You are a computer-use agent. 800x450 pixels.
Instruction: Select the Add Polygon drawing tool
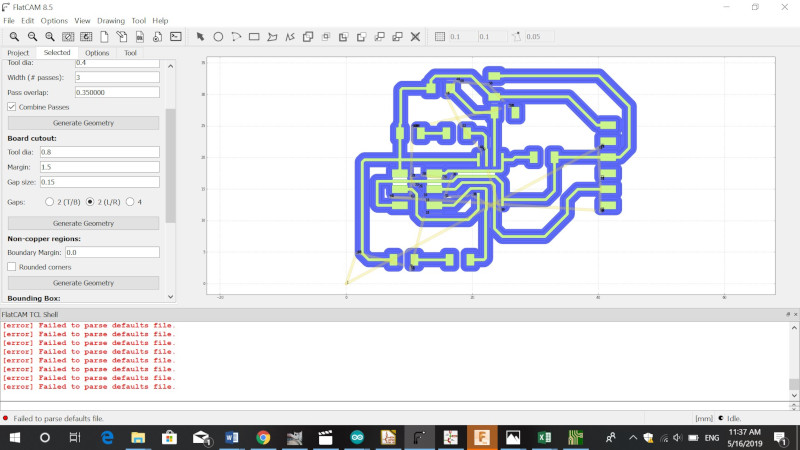pos(272,37)
